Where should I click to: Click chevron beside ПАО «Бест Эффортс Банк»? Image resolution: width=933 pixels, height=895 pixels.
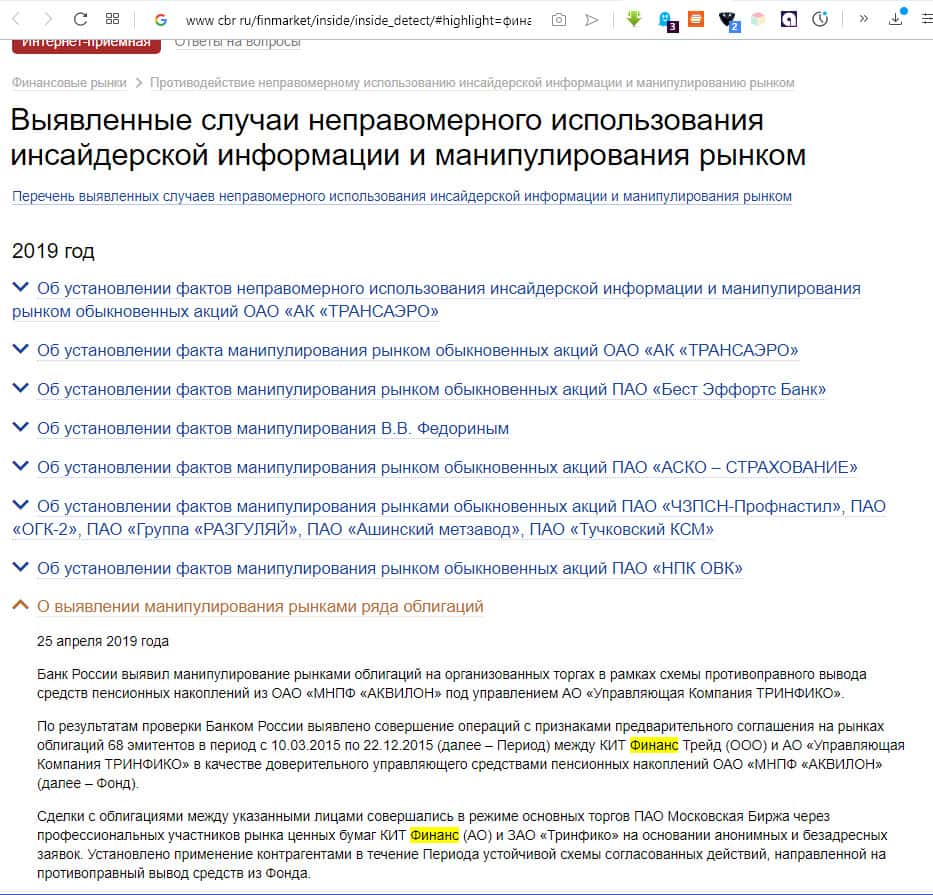coord(20,388)
